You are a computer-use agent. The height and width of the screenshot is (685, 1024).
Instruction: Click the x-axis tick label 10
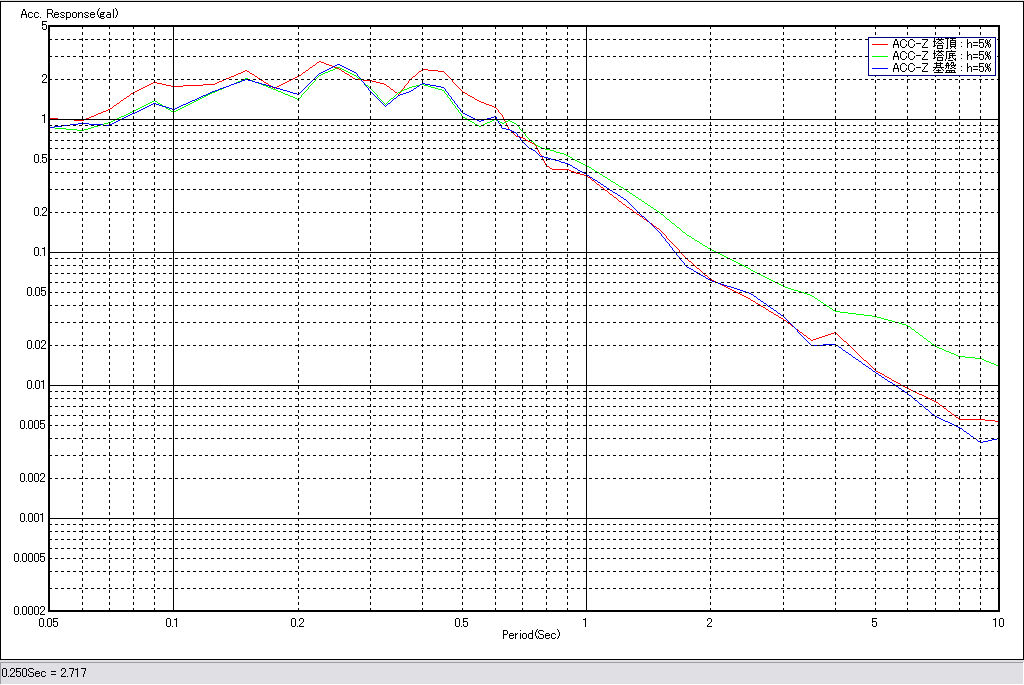[x=996, y=622]
